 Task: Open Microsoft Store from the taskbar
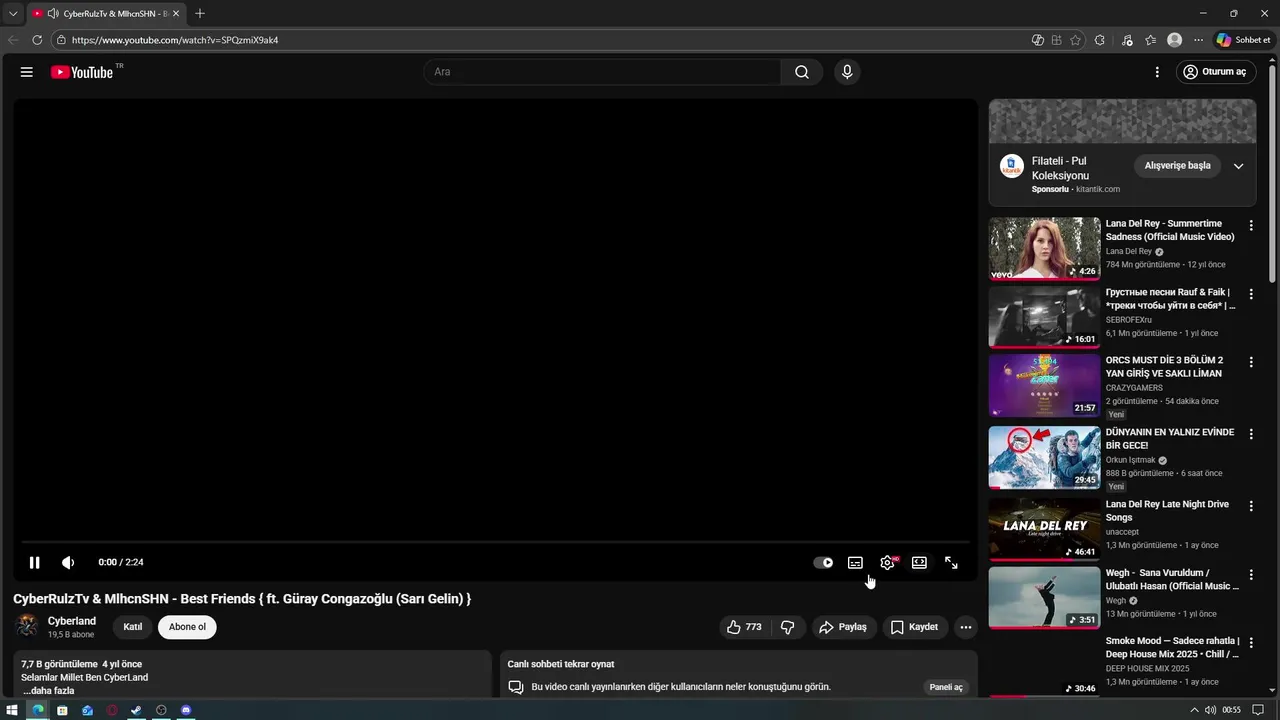click(62, 710)
